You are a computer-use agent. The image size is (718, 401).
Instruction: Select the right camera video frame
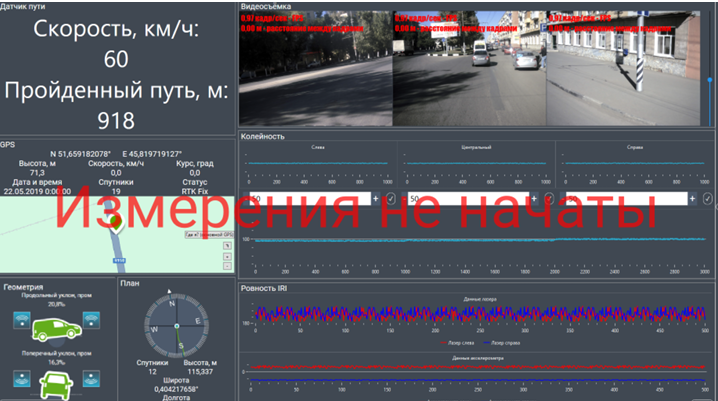point(623,68)
